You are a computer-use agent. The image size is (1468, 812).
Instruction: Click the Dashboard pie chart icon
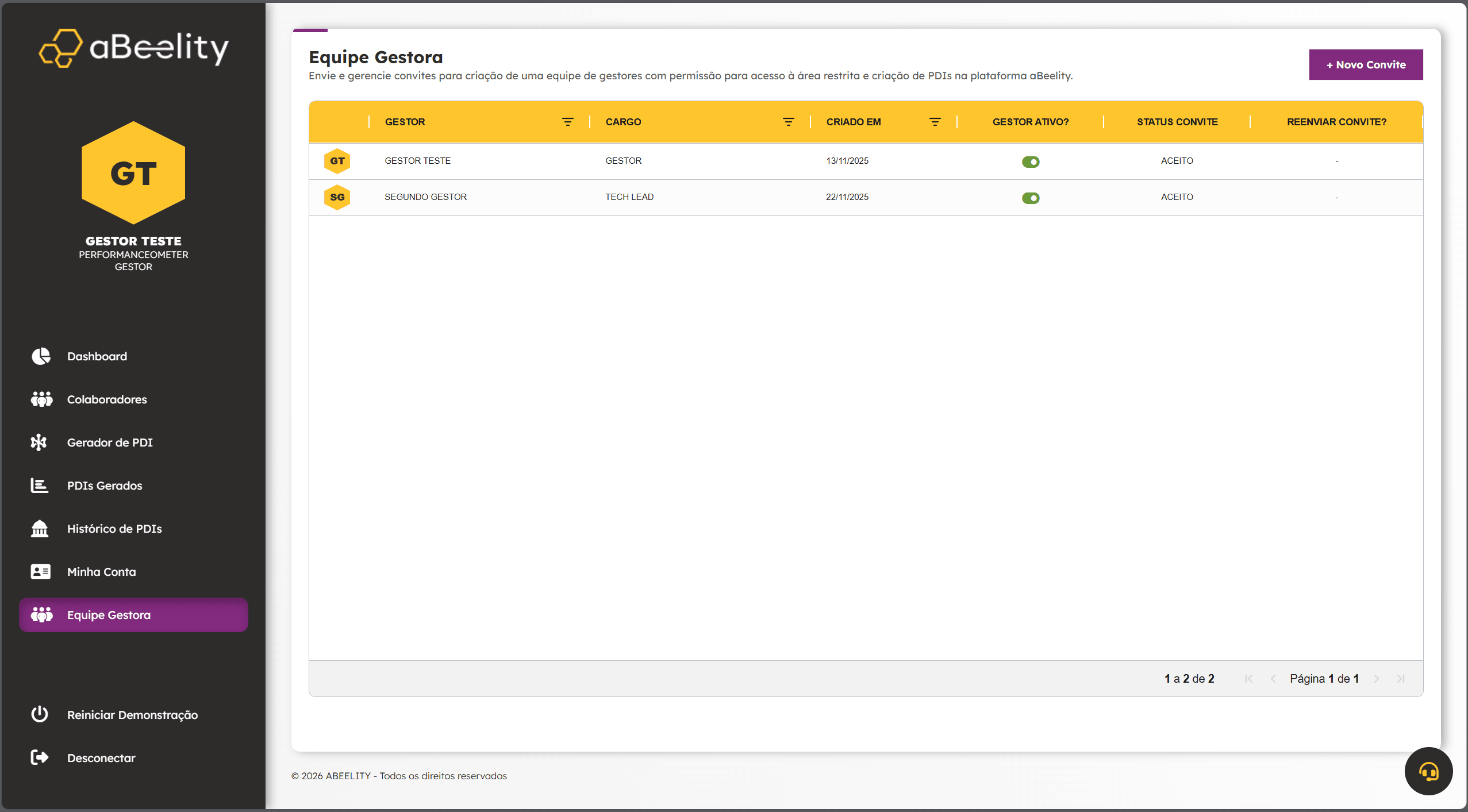coord(41,356)
